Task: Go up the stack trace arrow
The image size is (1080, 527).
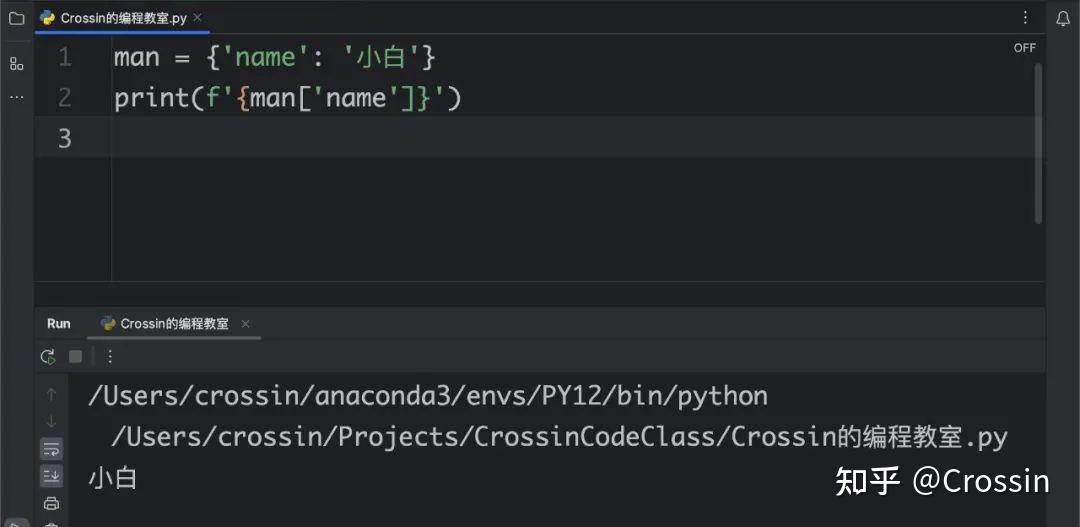Action: (x=51, y=395)
